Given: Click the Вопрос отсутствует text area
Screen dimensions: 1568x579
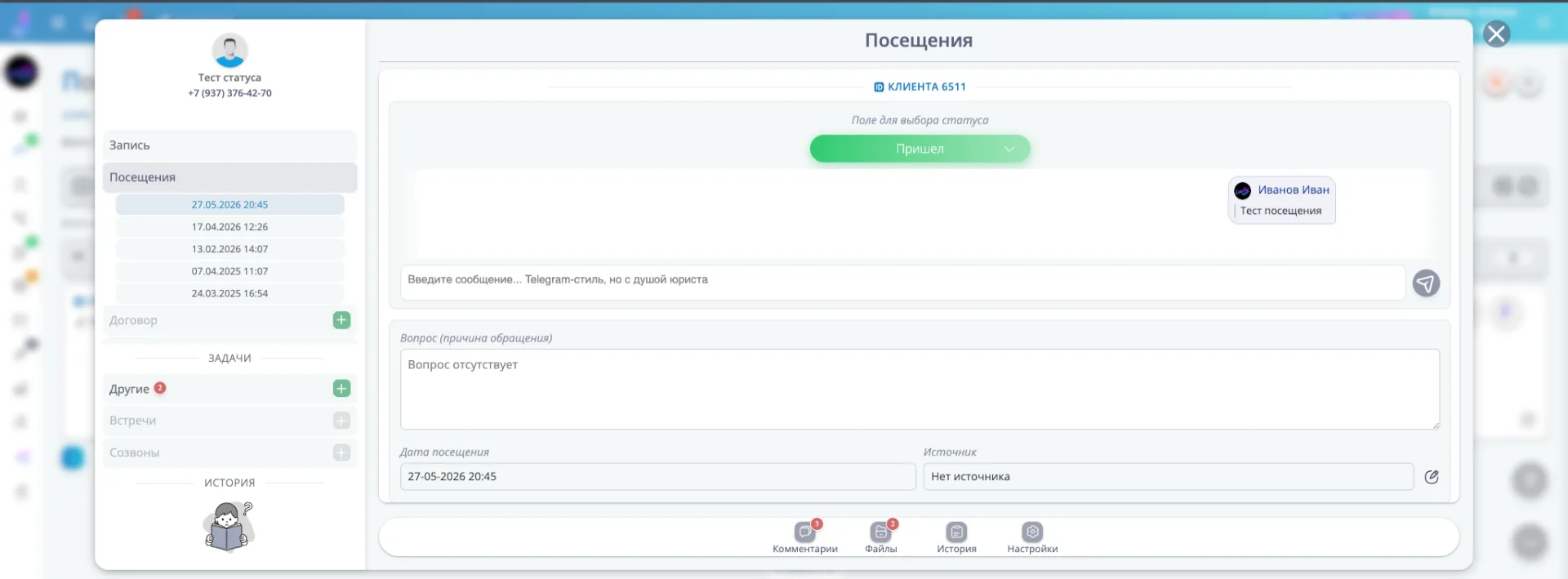Looking at the screenshot, I should coord(920,390).
